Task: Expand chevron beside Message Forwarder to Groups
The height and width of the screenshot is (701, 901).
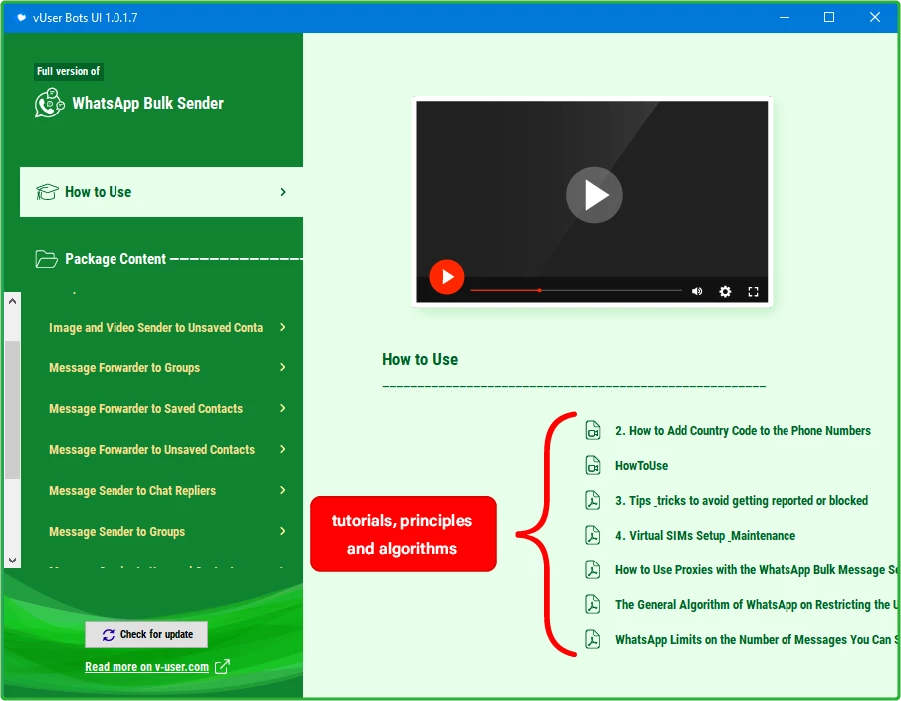Action: (x=283, y=367)
